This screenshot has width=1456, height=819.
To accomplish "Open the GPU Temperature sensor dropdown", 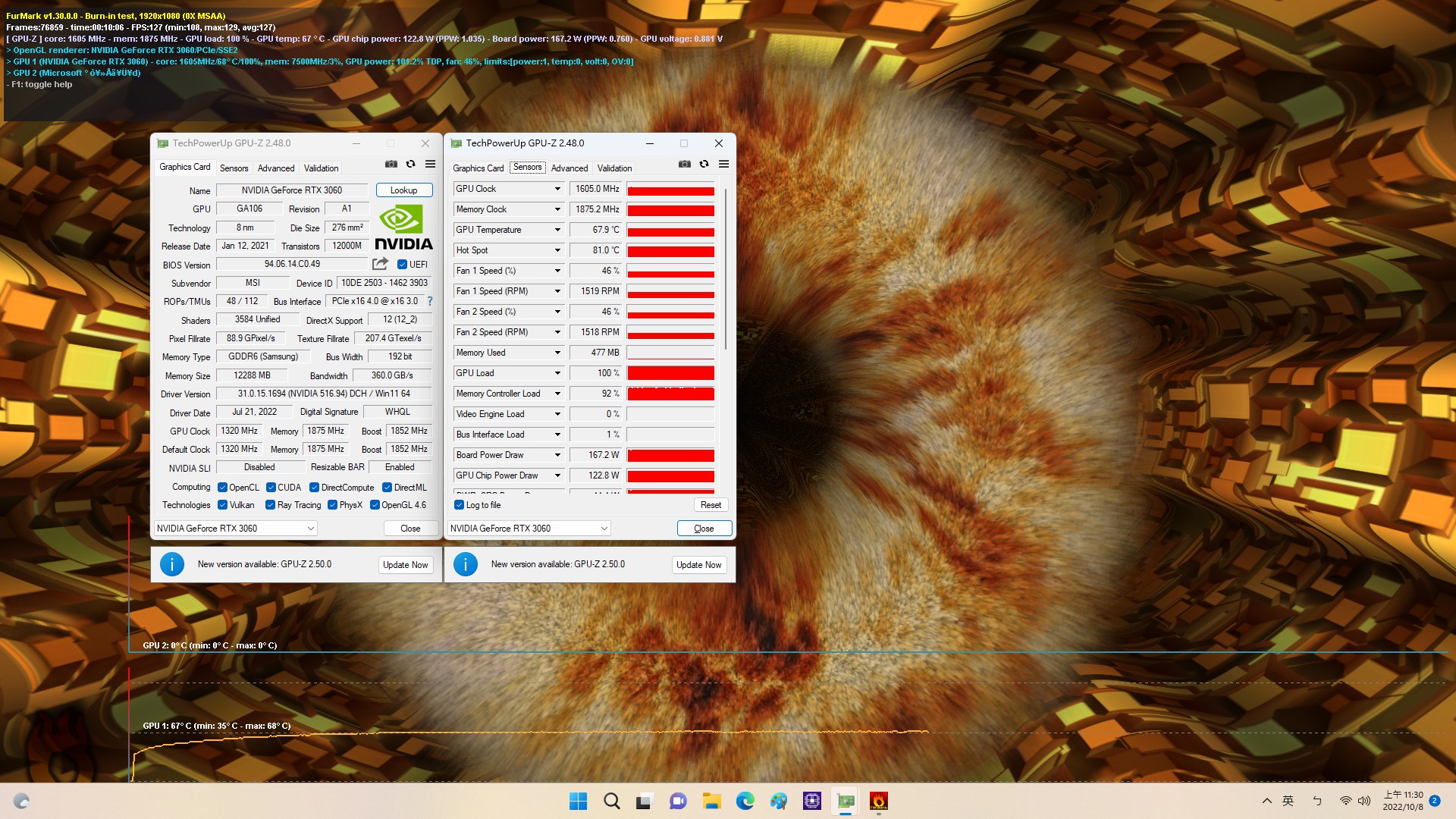I will pos(557,230).
